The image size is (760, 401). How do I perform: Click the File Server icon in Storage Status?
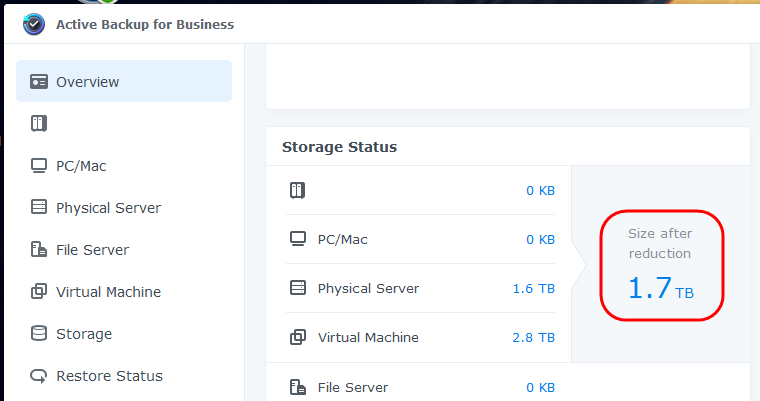click(298, 387)
